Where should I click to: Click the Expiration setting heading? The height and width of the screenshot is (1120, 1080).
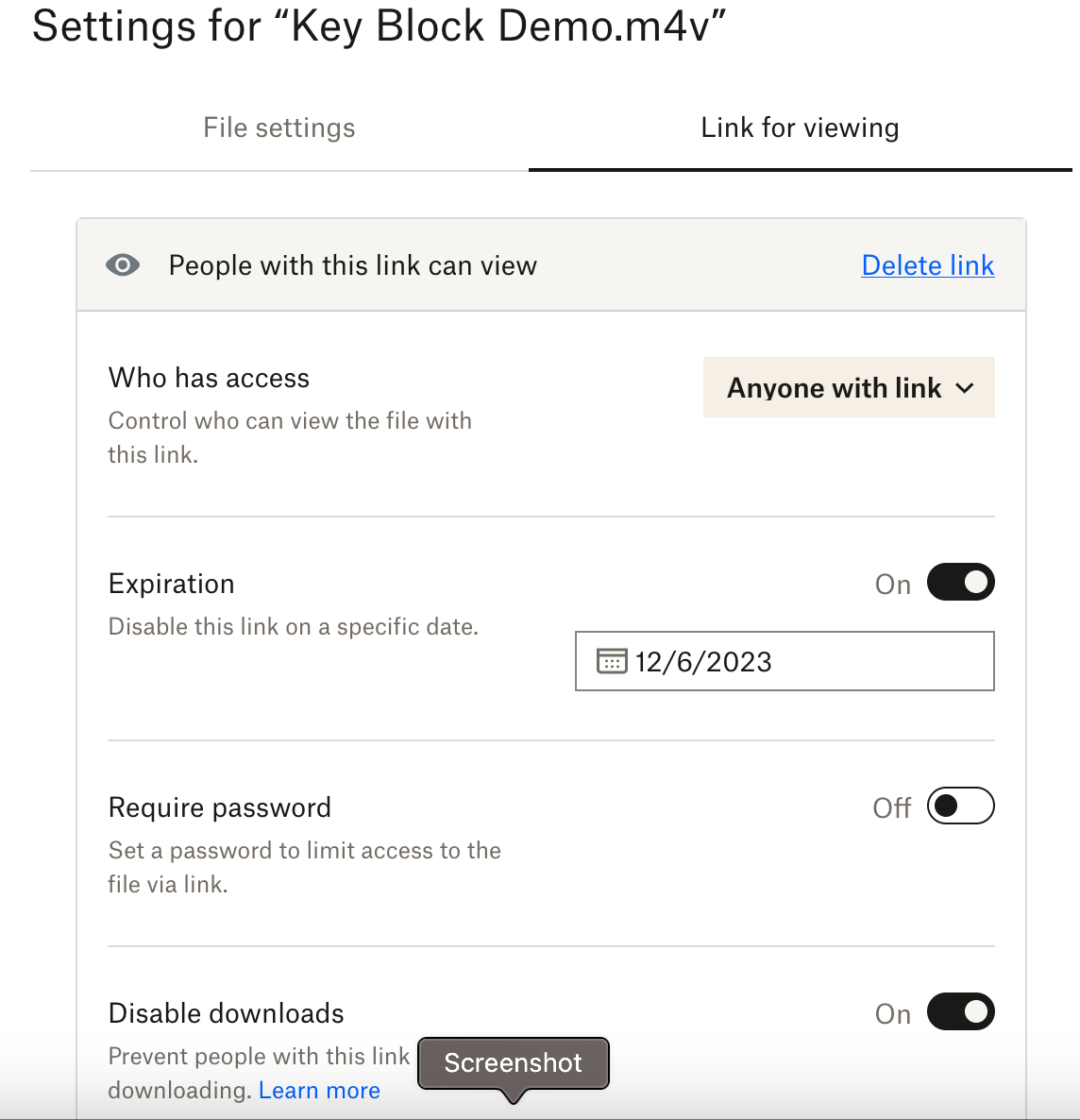[172, 584]
